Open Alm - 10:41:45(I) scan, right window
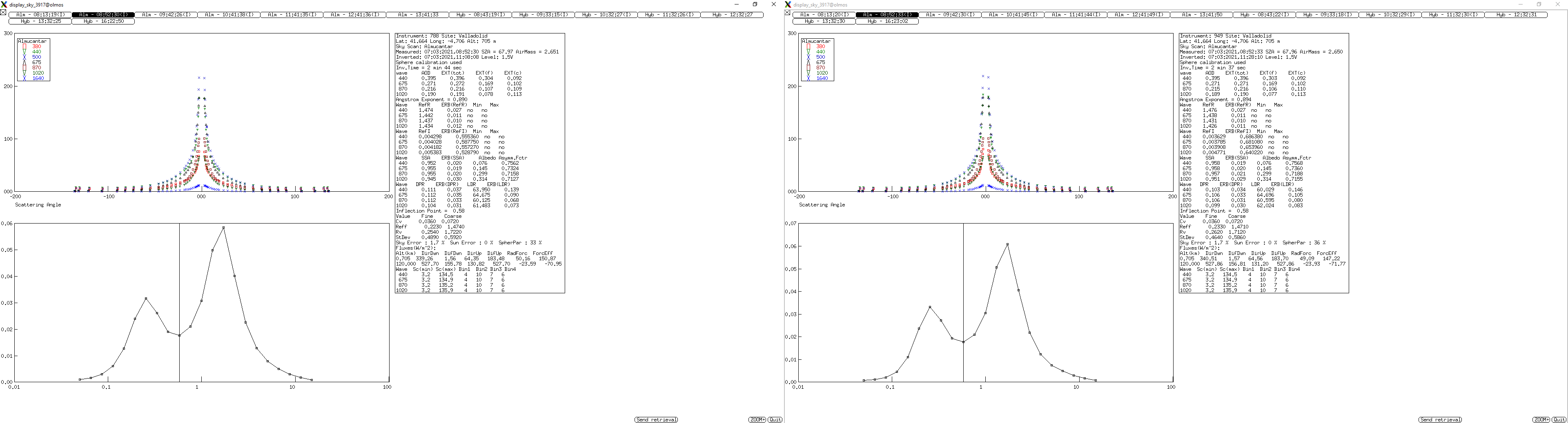This screenshot has height=423, width=1568. [x=1013, y=15]
